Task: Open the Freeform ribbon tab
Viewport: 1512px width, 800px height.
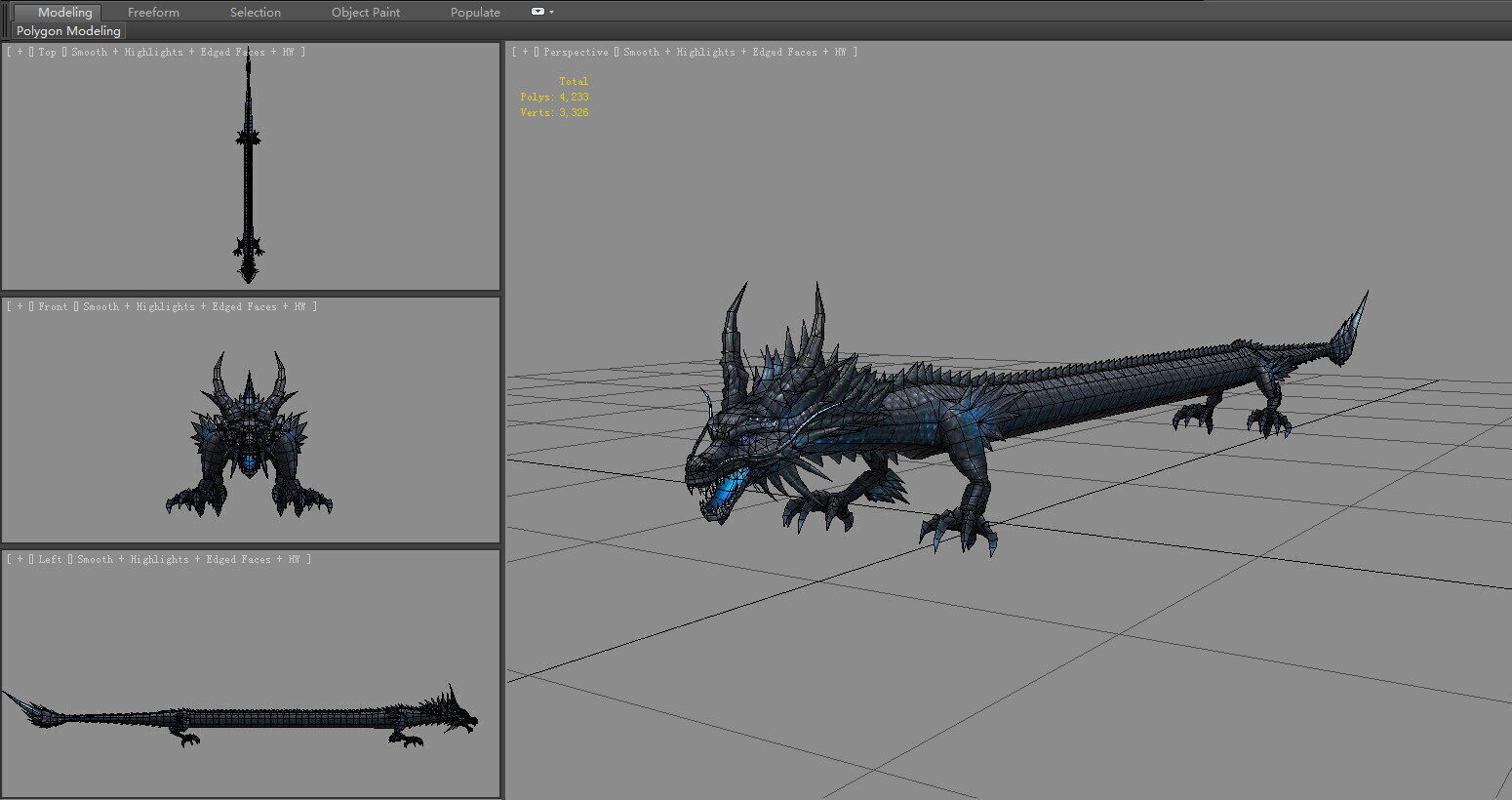Action: (x=153, y=13)
